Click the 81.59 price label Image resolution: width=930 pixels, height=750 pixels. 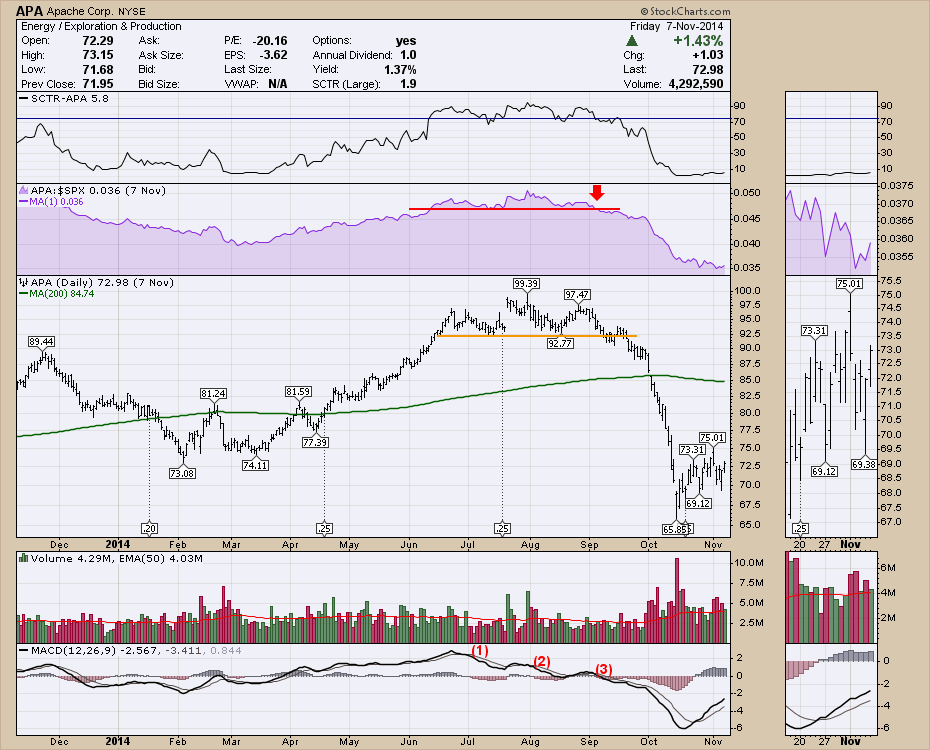298,391
